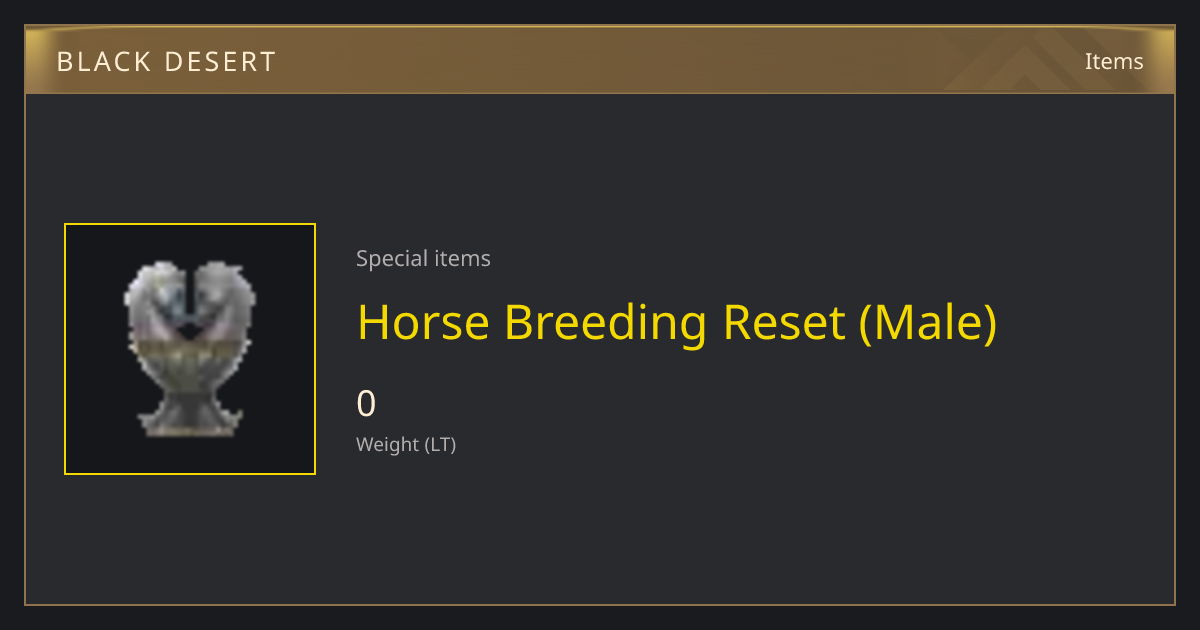This screenshot has height=630, width=1200.
Task: Click the twin horse heads on item icon
Action: point(190,300)
